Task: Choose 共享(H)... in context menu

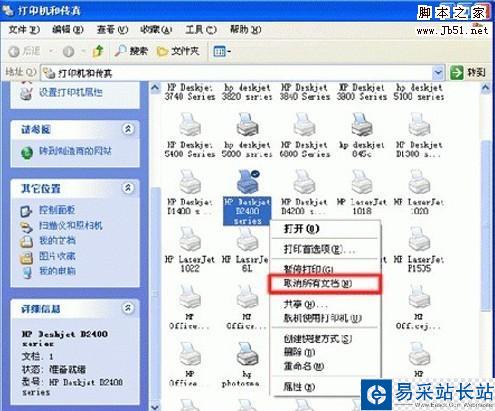Action: pos(325,304)
